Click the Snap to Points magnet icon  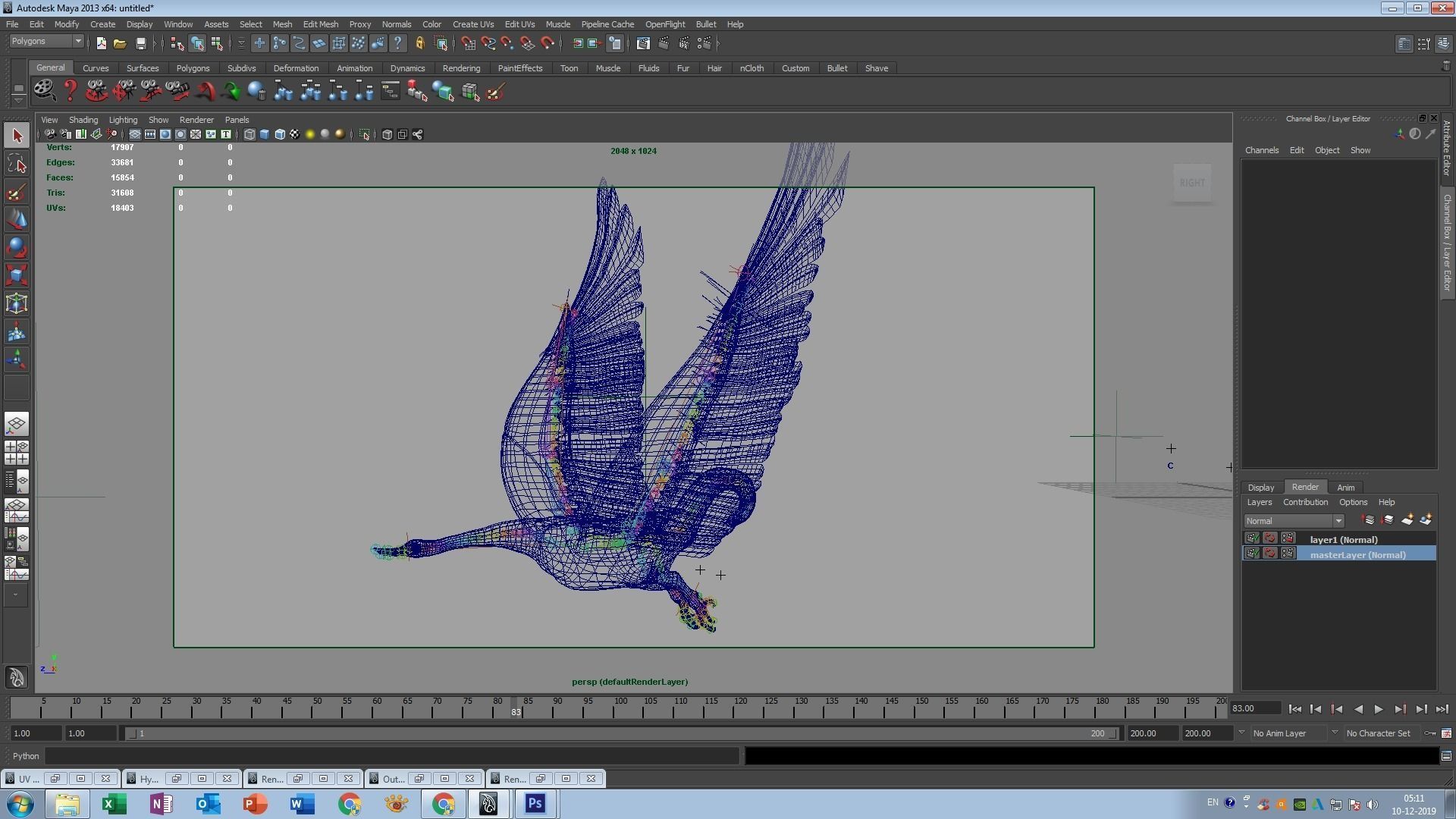point(507,43)
